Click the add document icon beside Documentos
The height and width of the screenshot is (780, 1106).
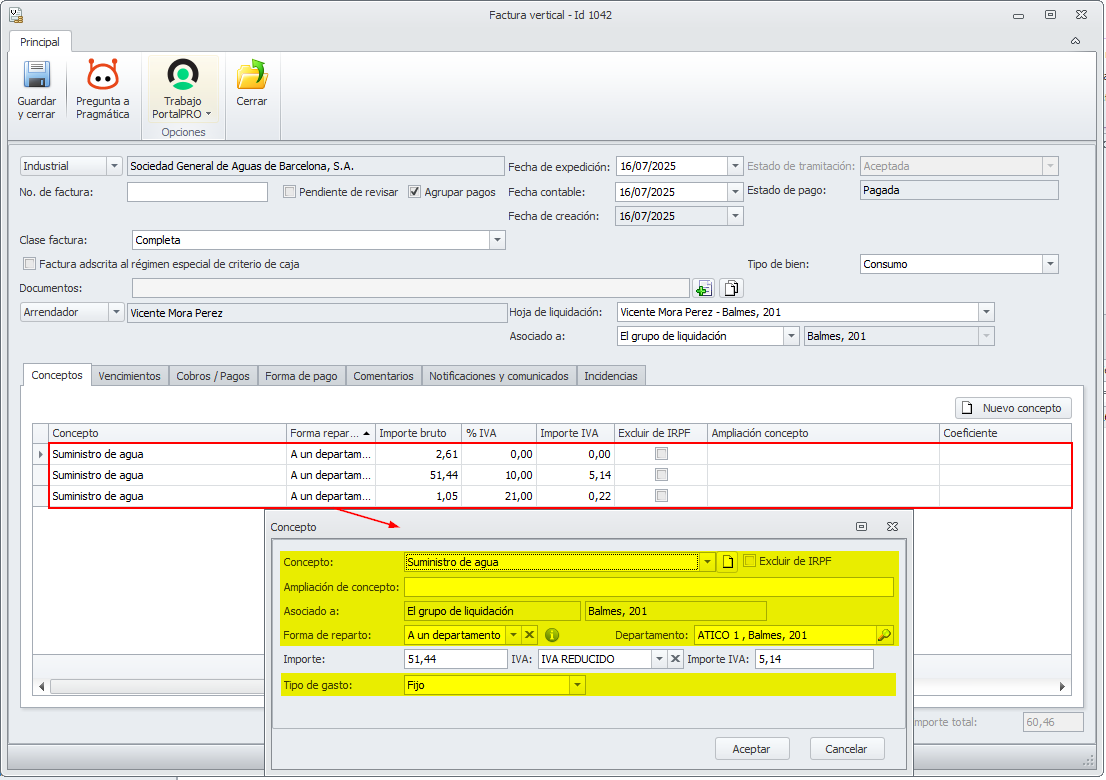coord(704,289)
